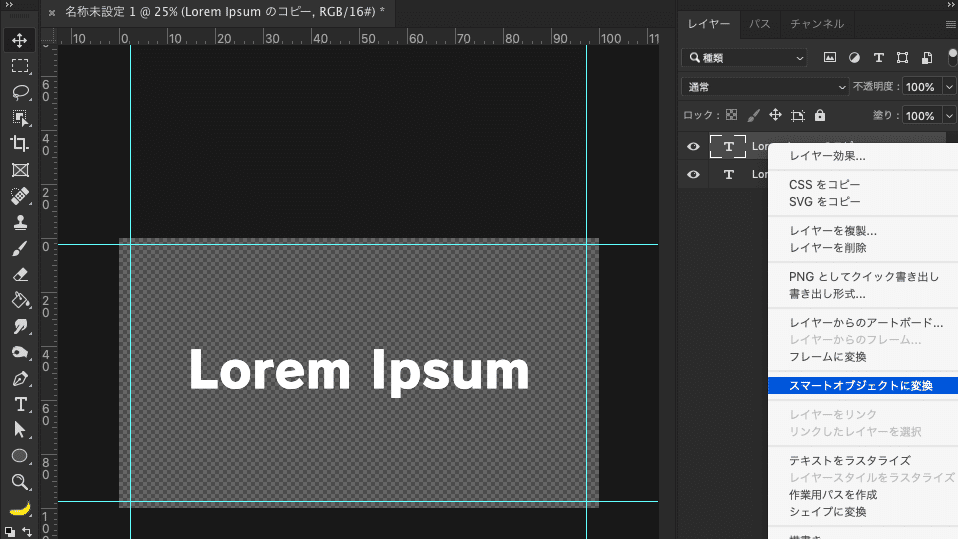Screen dimensions: 958x539
Task: Open the blend mode 通常 dropdown
Action: [765, 87]
